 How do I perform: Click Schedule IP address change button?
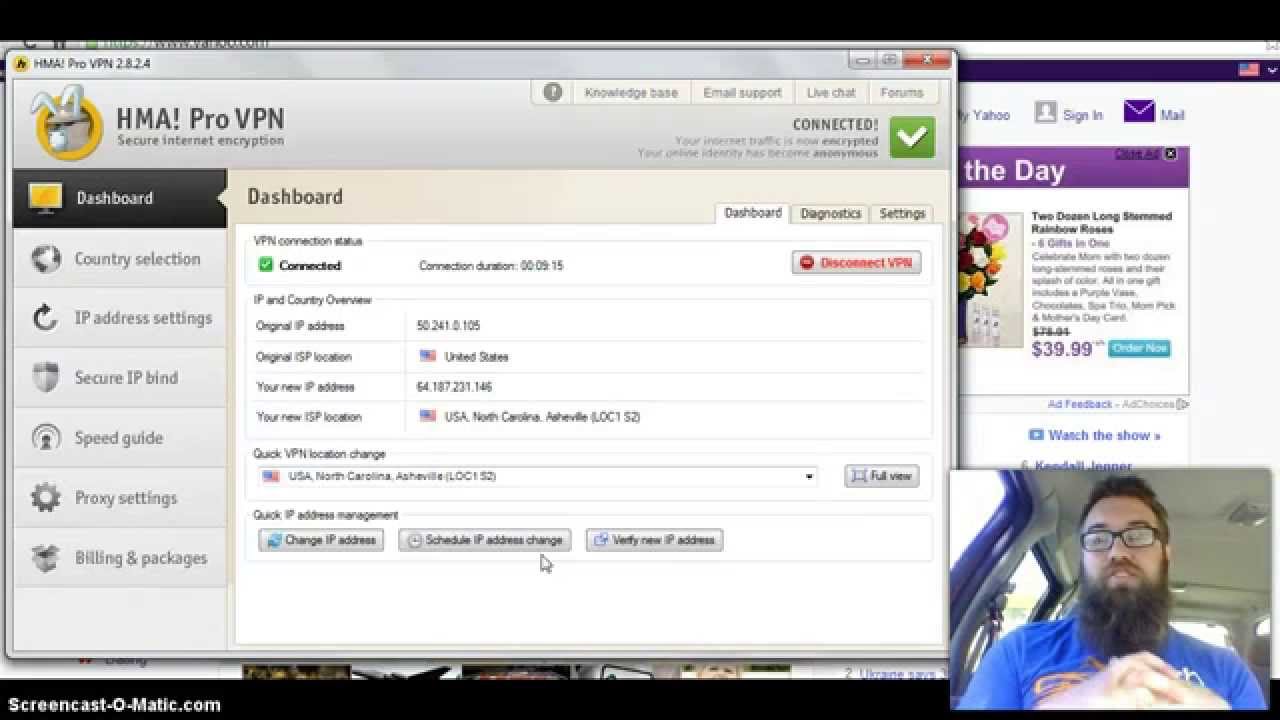pyautogui.click(x=485, y=540)
